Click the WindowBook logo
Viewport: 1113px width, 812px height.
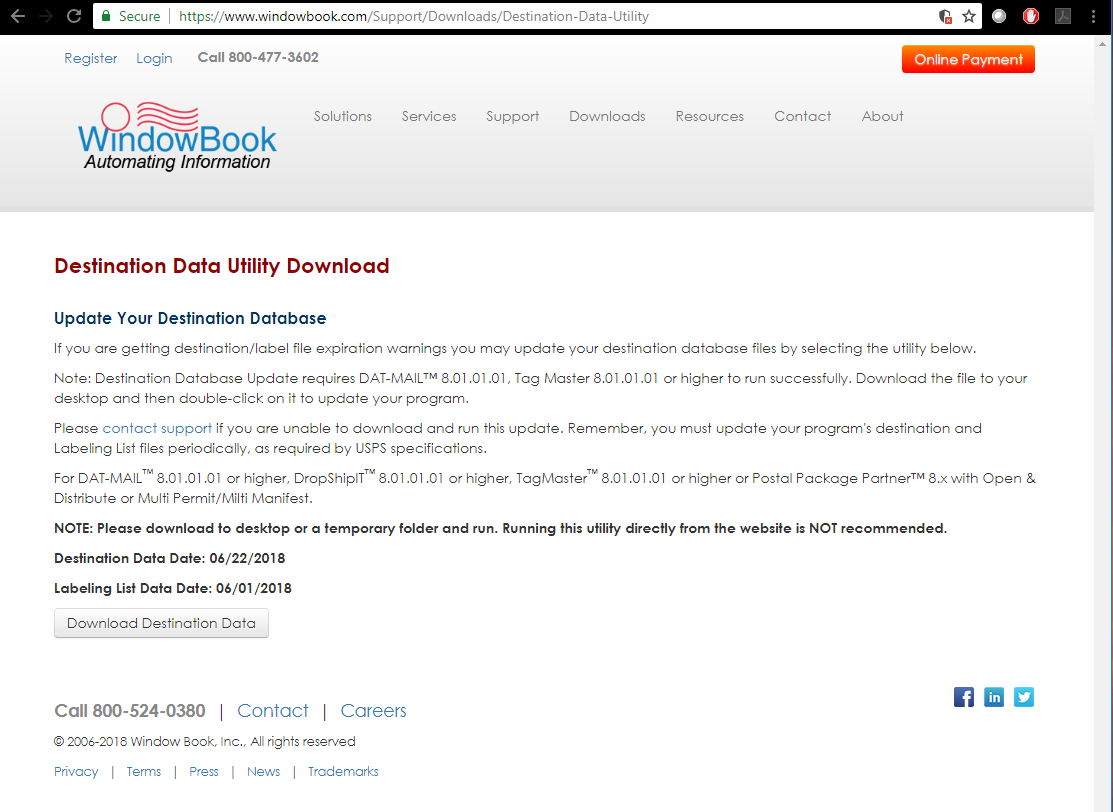(177, 136)
